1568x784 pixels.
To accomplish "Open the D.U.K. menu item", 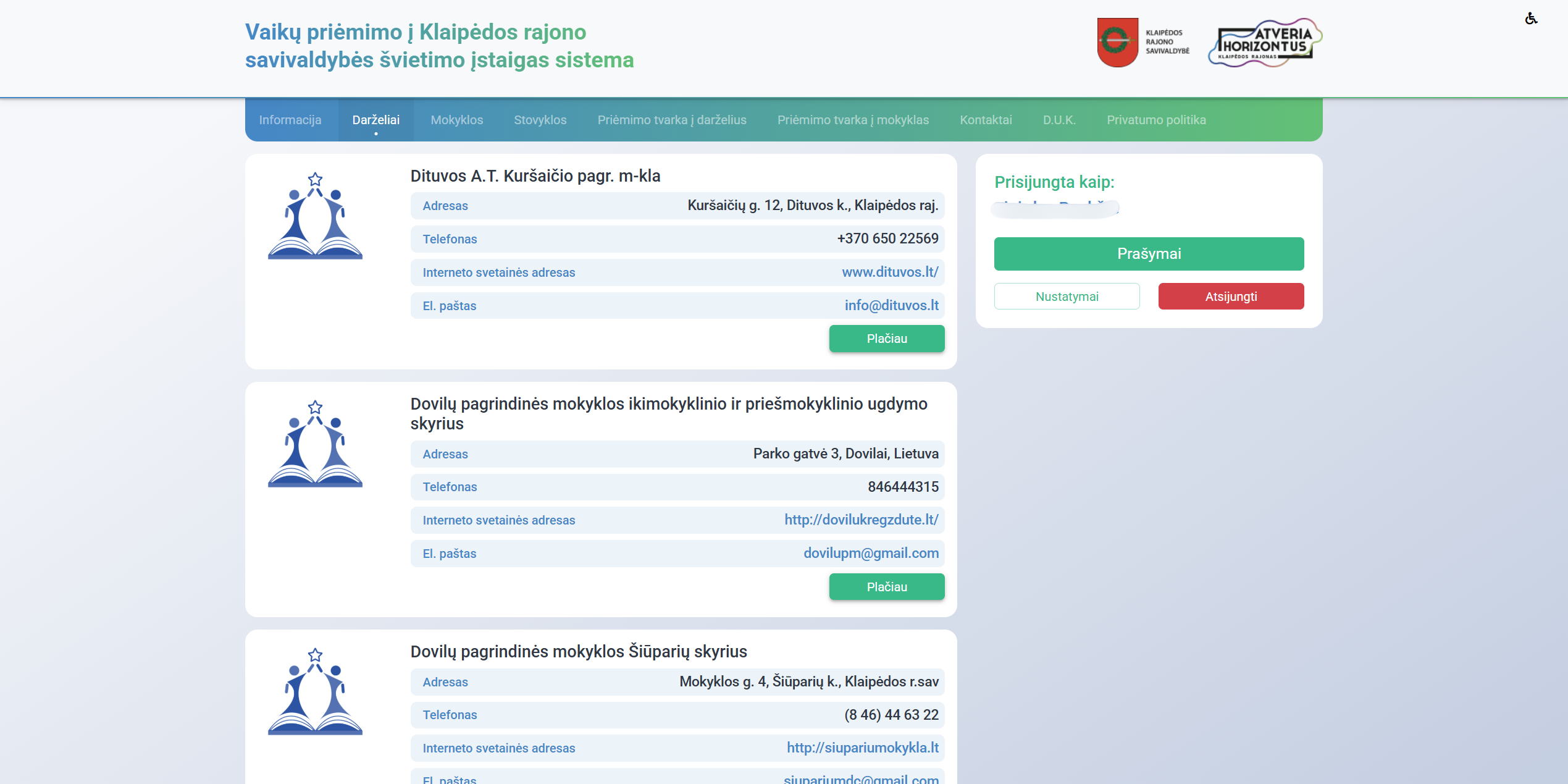I will 1059,120.
